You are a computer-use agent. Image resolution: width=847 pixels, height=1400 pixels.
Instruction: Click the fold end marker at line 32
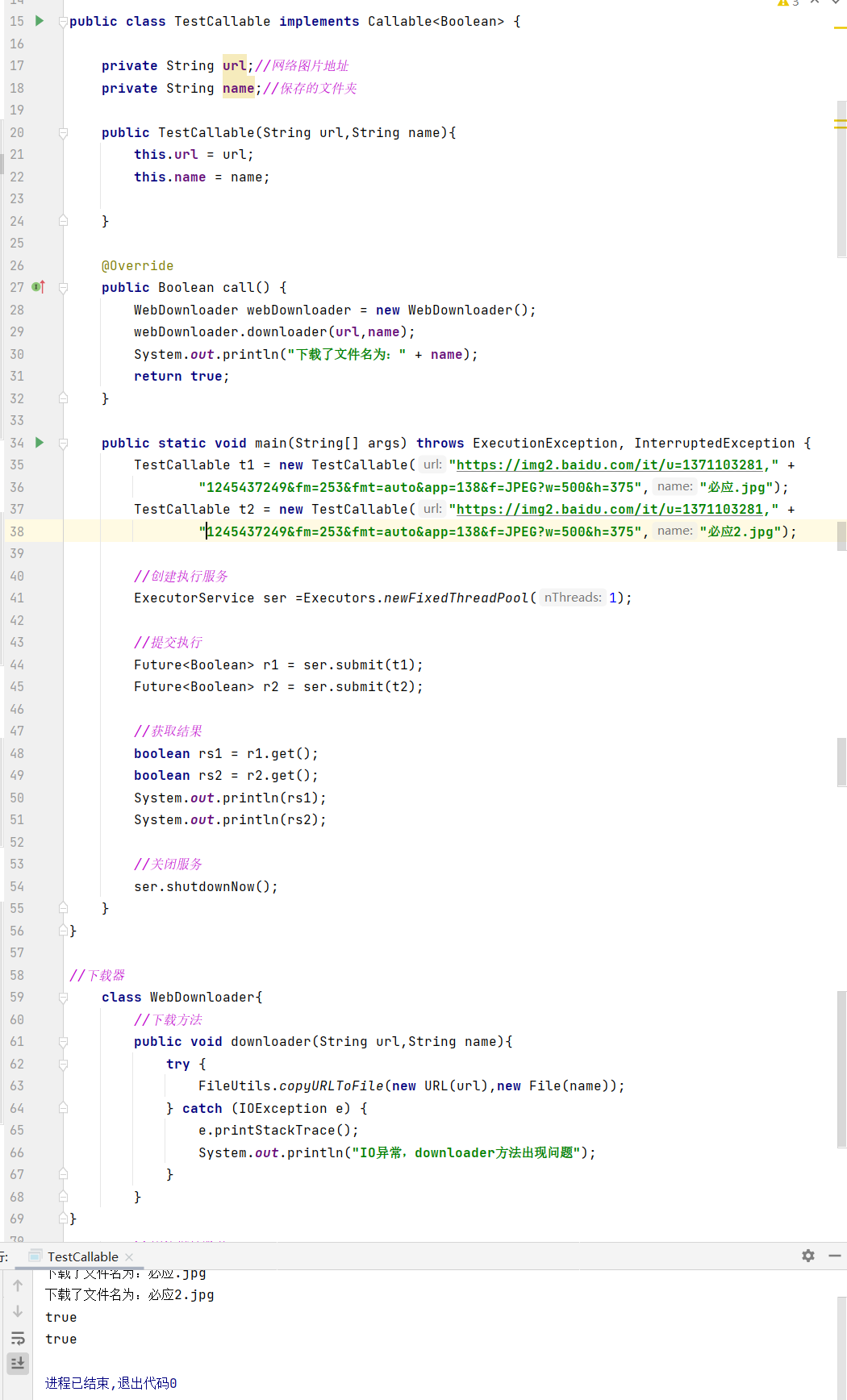[x=63, y=398]
